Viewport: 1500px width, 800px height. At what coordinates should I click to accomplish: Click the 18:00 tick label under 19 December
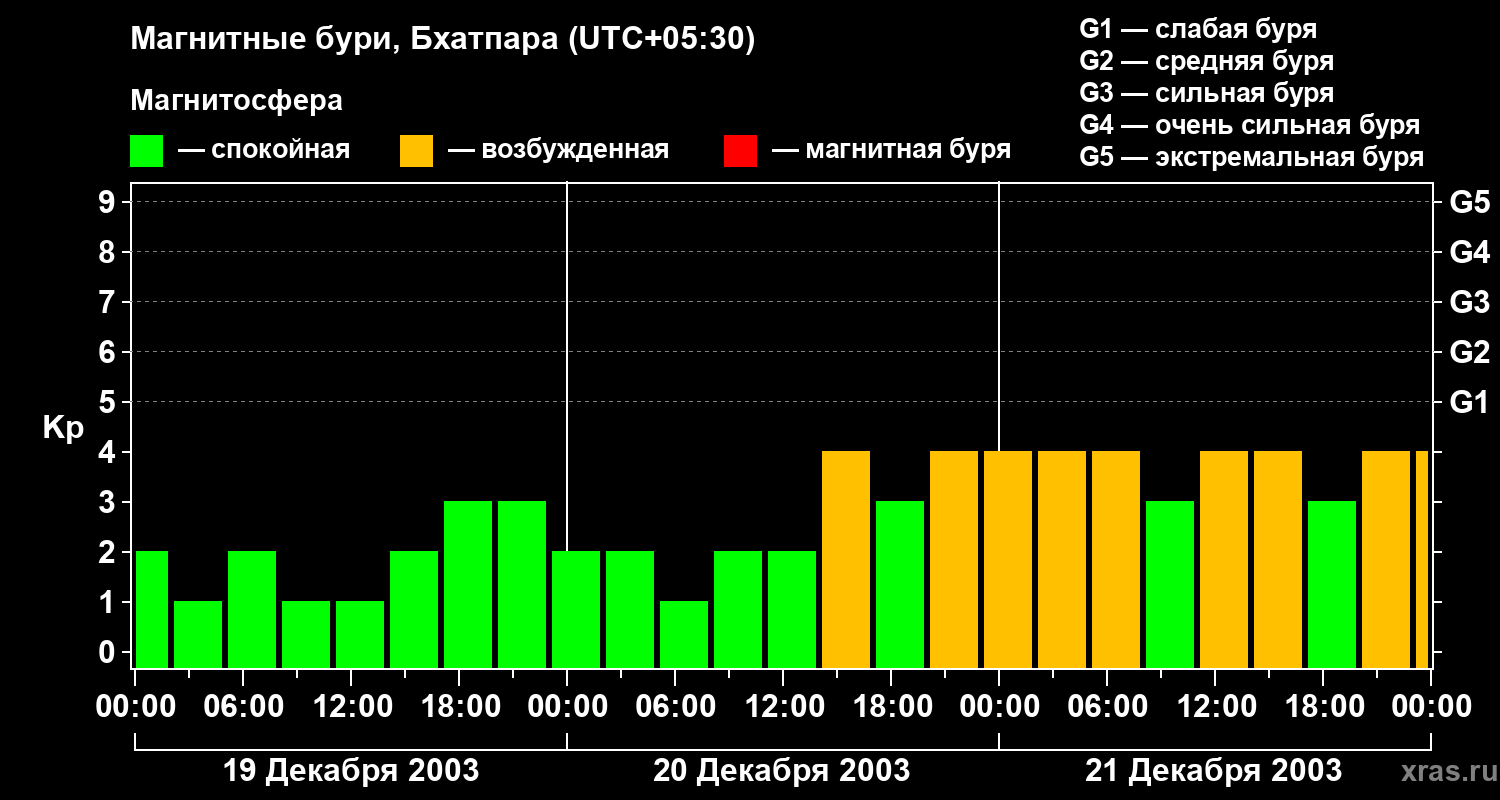click(x=459, y=707)
